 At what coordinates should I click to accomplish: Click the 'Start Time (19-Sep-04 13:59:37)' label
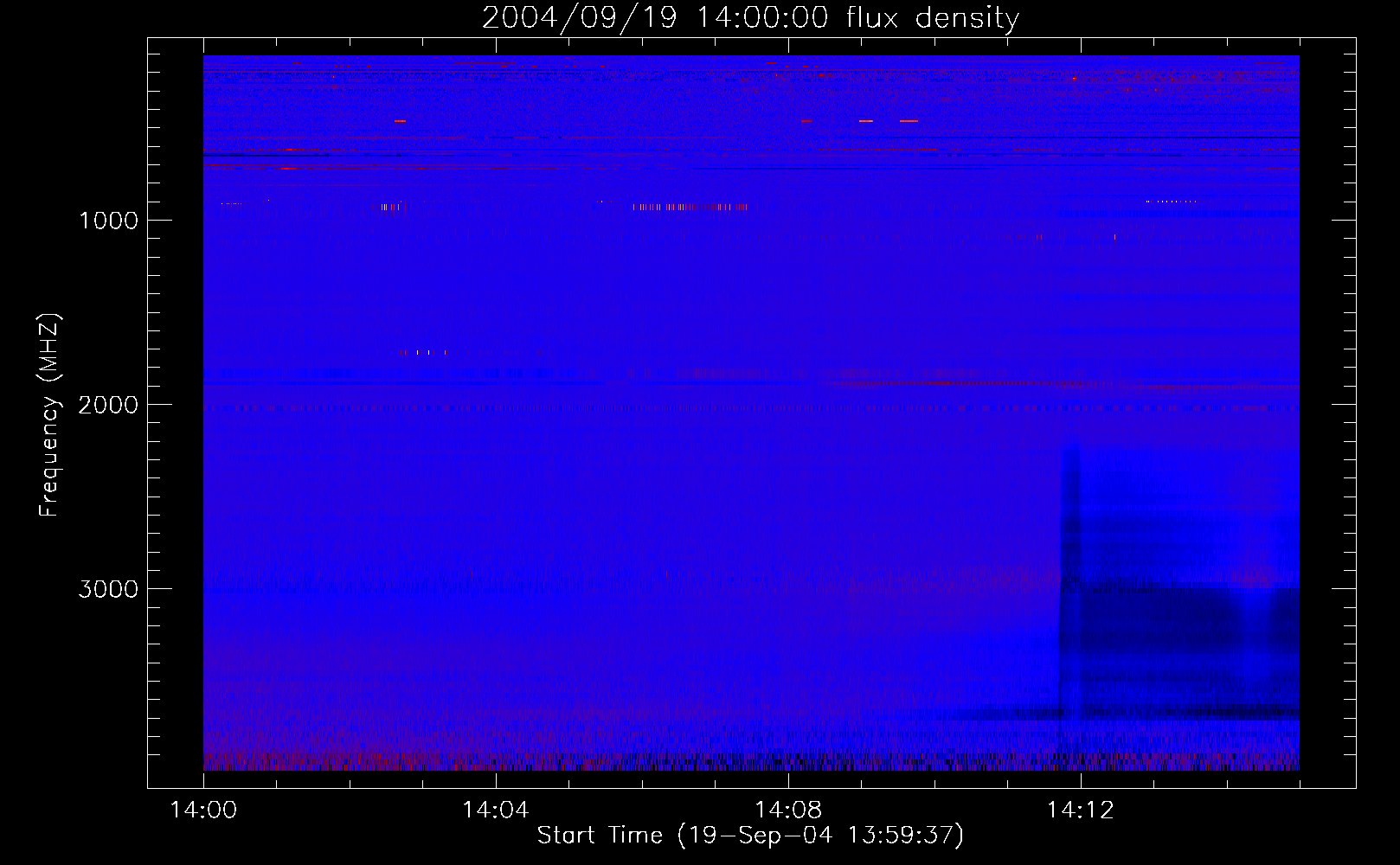tap(750, 836)
